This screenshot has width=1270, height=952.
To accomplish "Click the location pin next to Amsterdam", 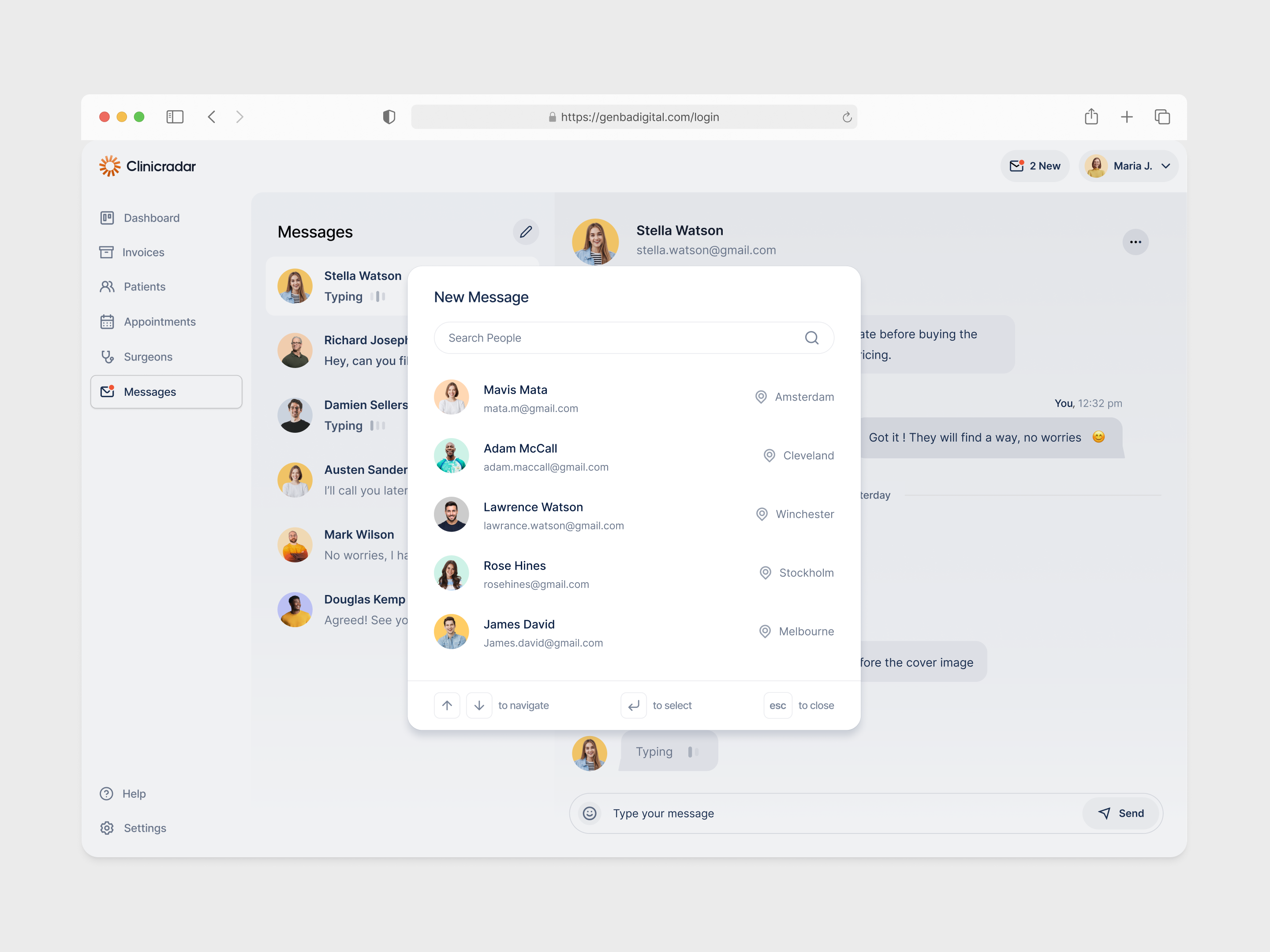I will point(761,397).
